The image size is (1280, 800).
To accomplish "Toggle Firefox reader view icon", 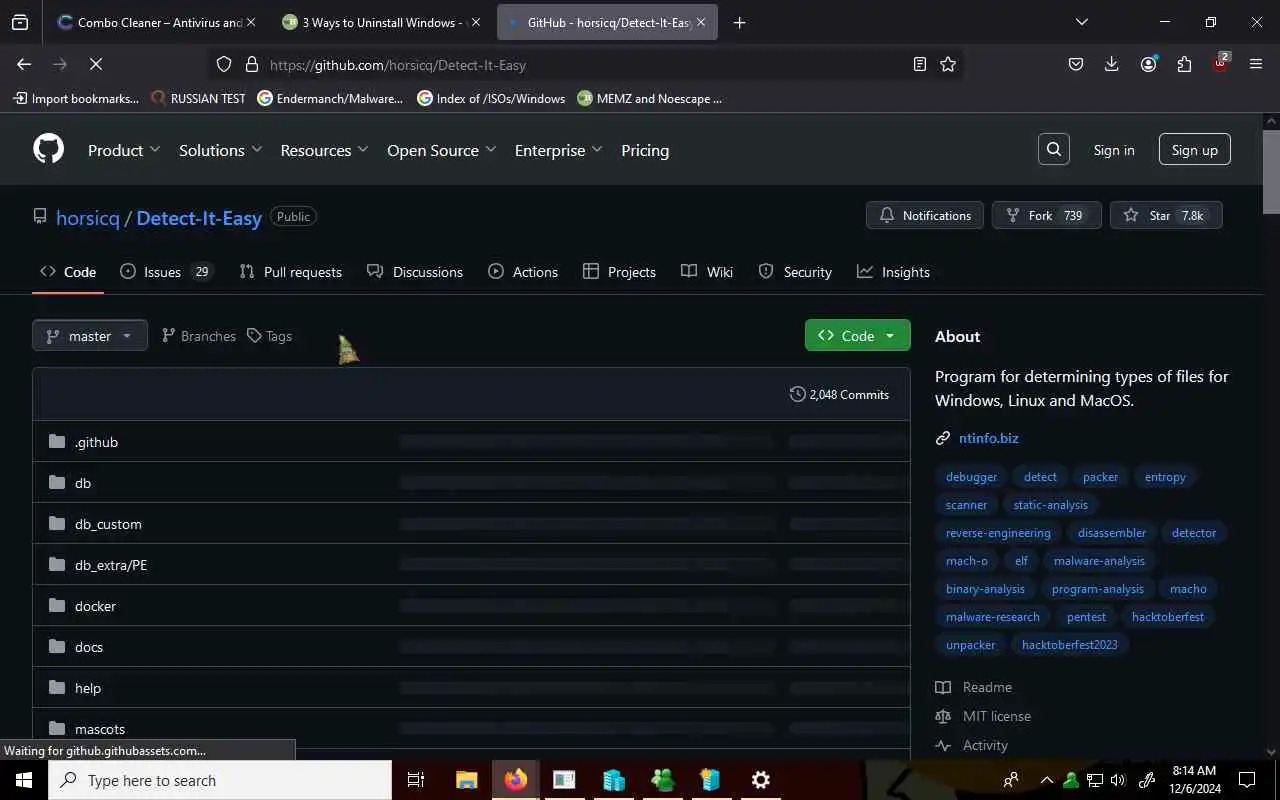I will [x=919, y=64].
